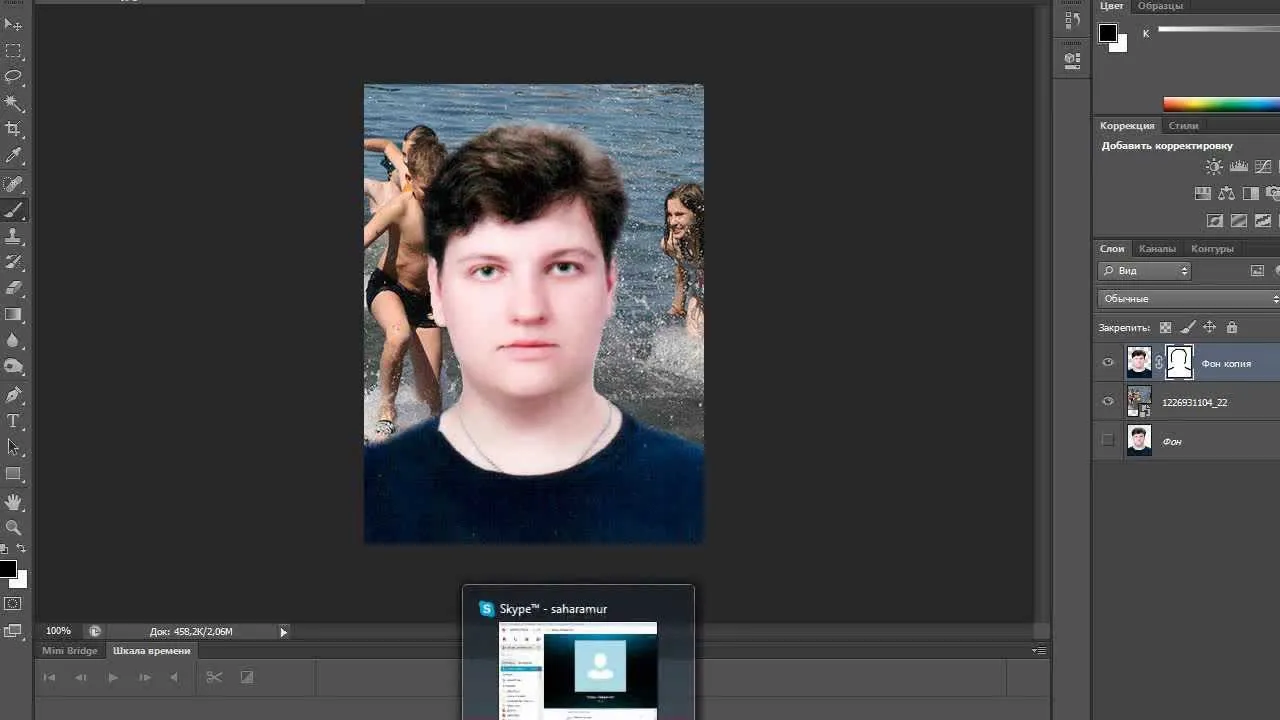Image resolution: width=1280 pixels, height=720 pixels.
Task: Open the History panel icon
Action: 1072,19
